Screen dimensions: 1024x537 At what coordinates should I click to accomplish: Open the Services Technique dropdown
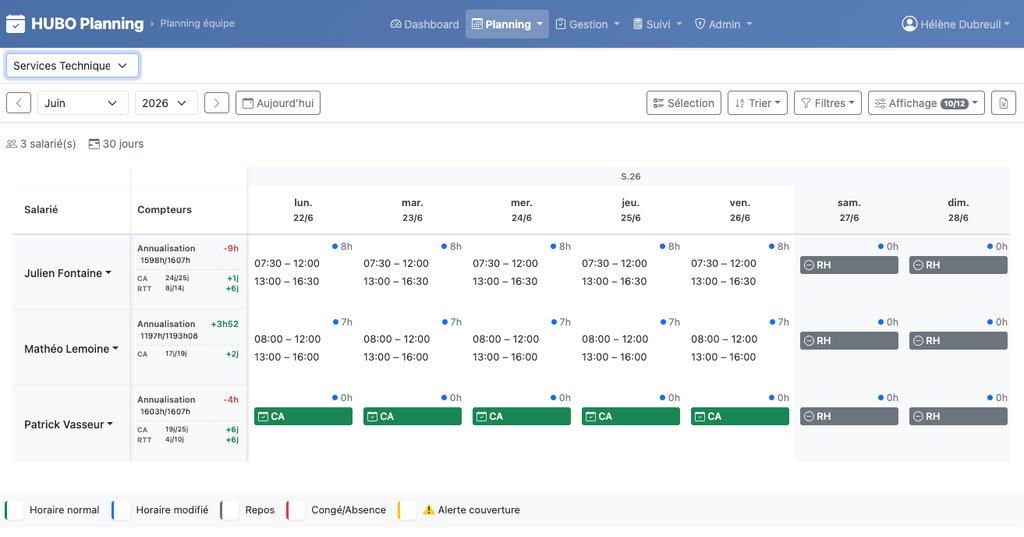(72, 65)
